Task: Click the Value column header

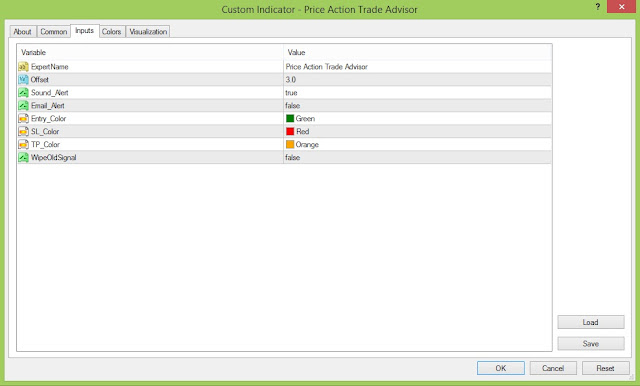Action: [x=418, y=52]
